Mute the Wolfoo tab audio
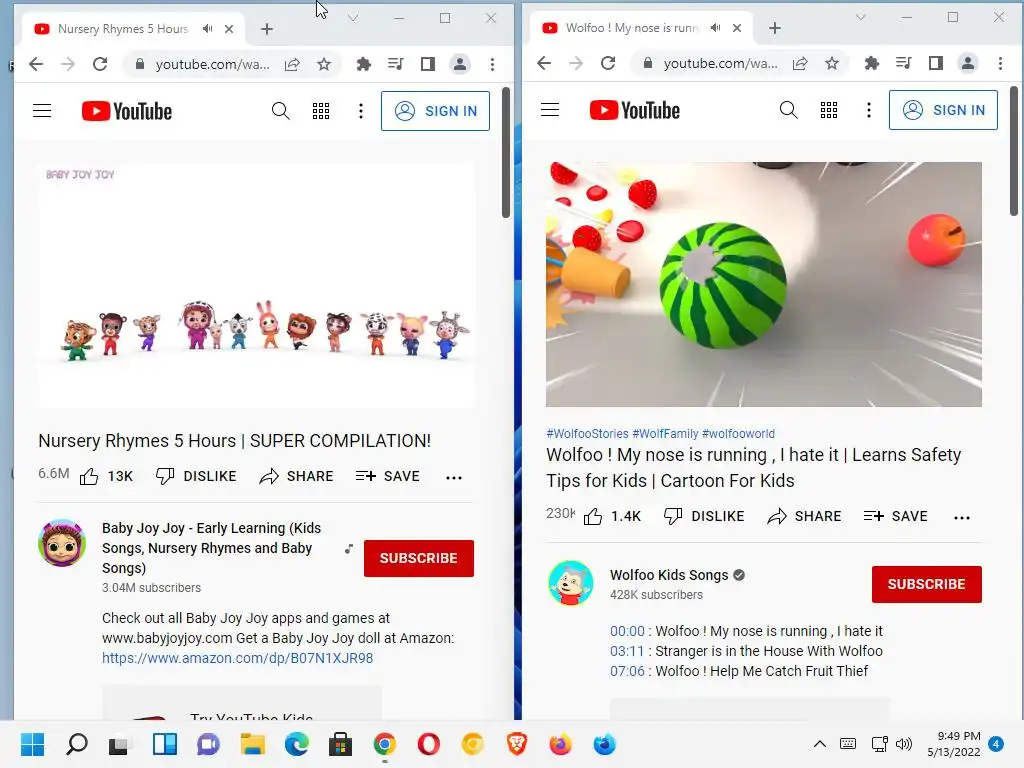 (x=716, y=28)
